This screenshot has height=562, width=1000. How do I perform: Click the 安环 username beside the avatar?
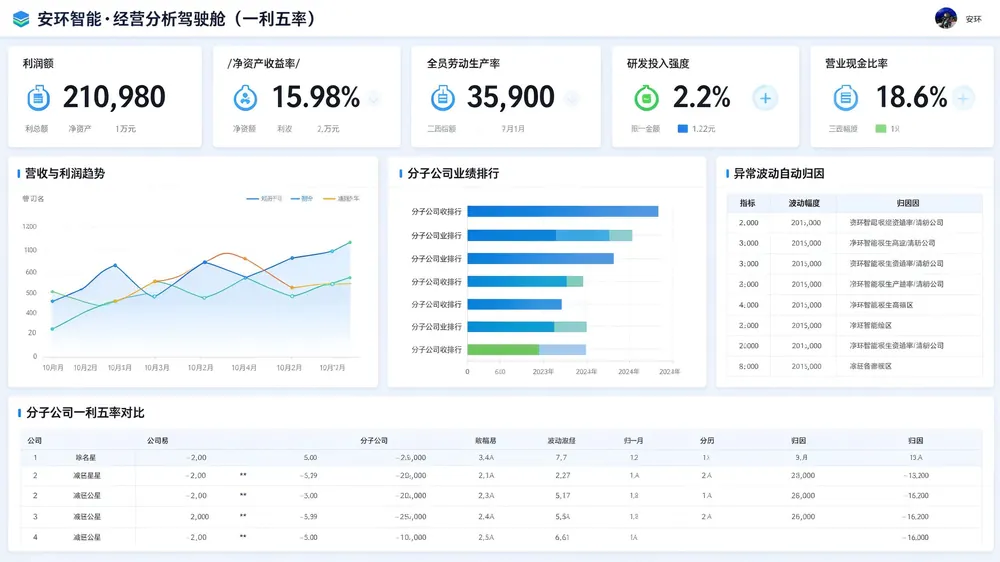click(x=973, y=19)
